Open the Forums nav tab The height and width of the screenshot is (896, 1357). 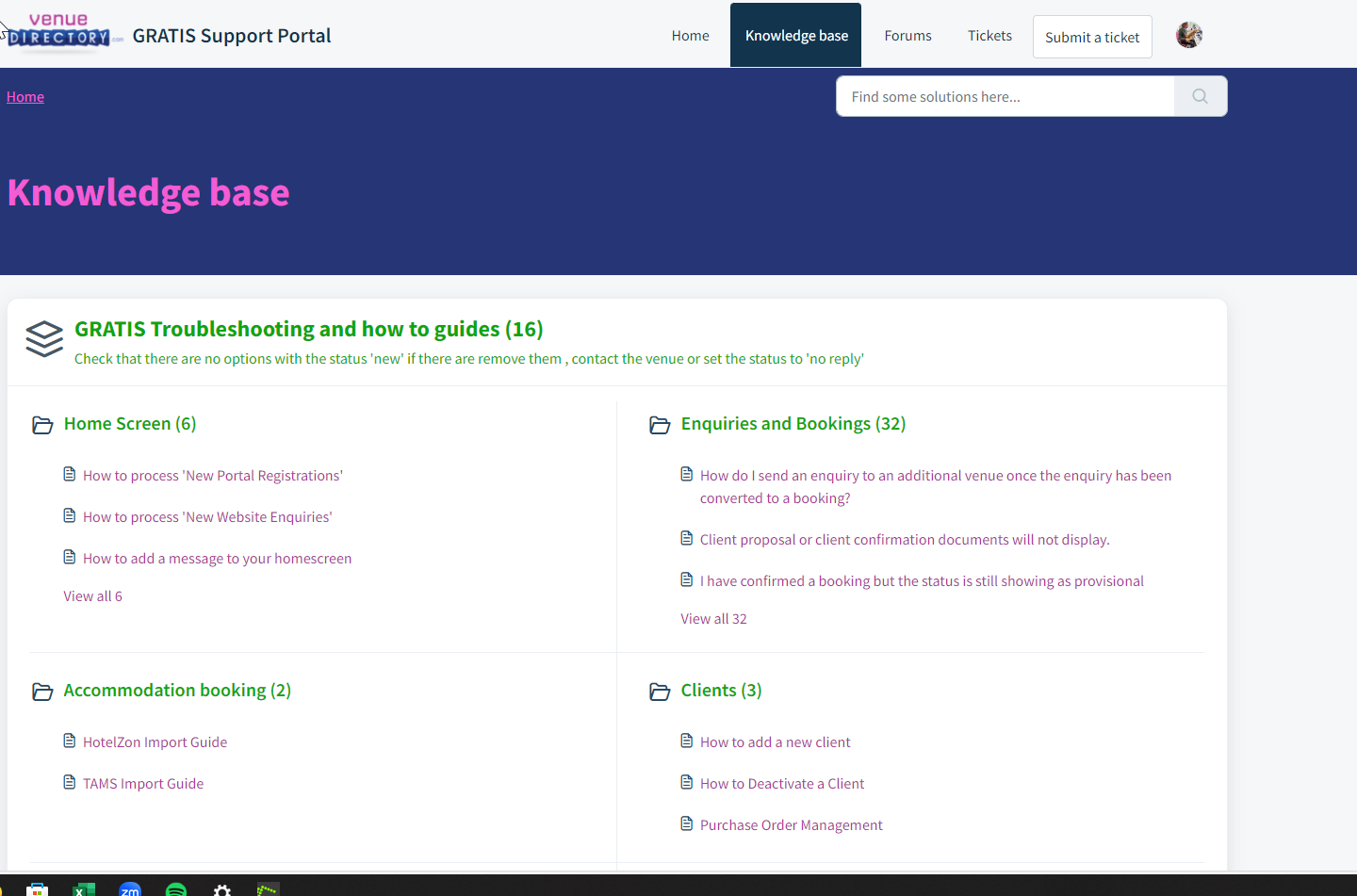point(908,36)
